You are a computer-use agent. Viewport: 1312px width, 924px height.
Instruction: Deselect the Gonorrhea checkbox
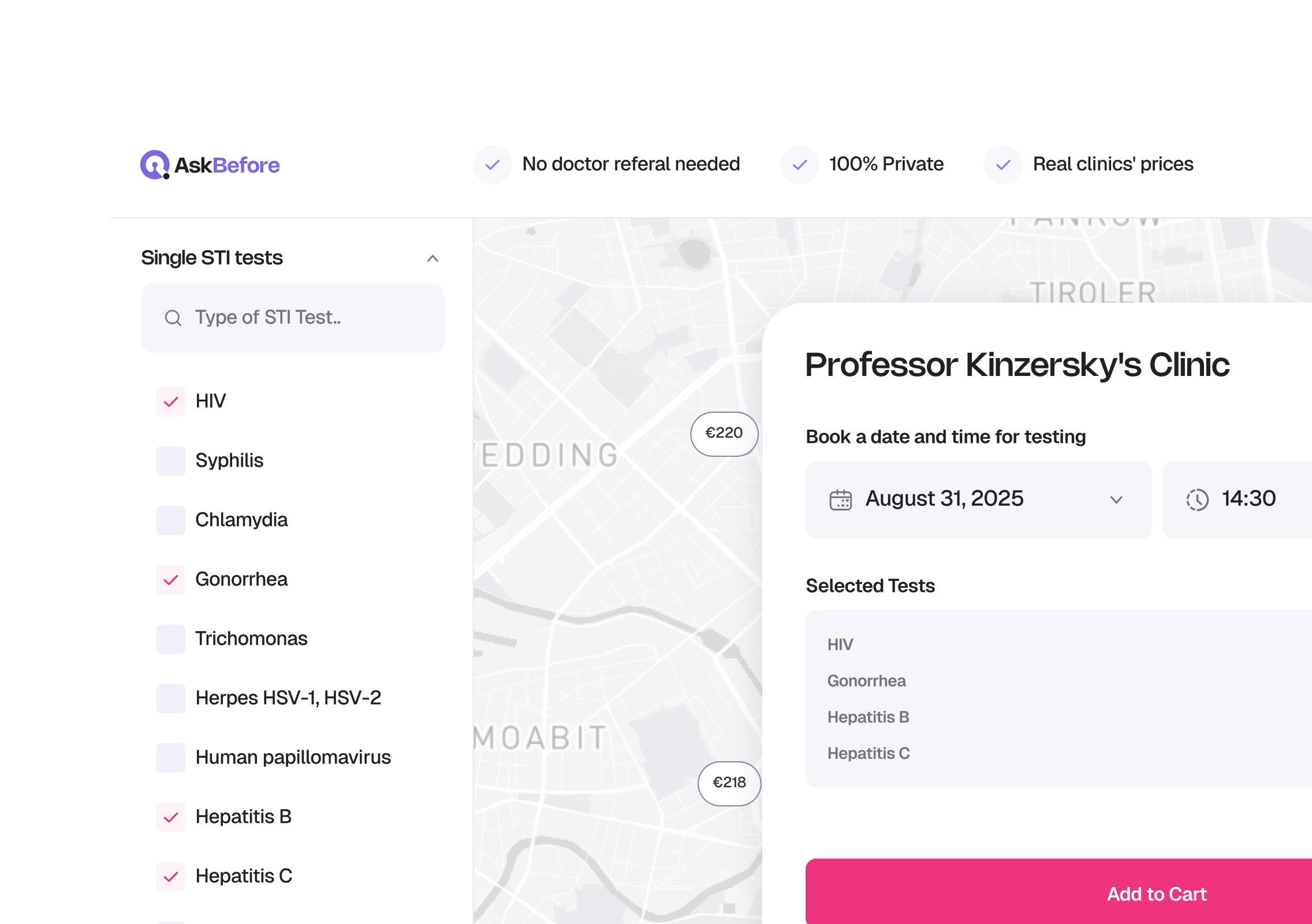(171, 580)
